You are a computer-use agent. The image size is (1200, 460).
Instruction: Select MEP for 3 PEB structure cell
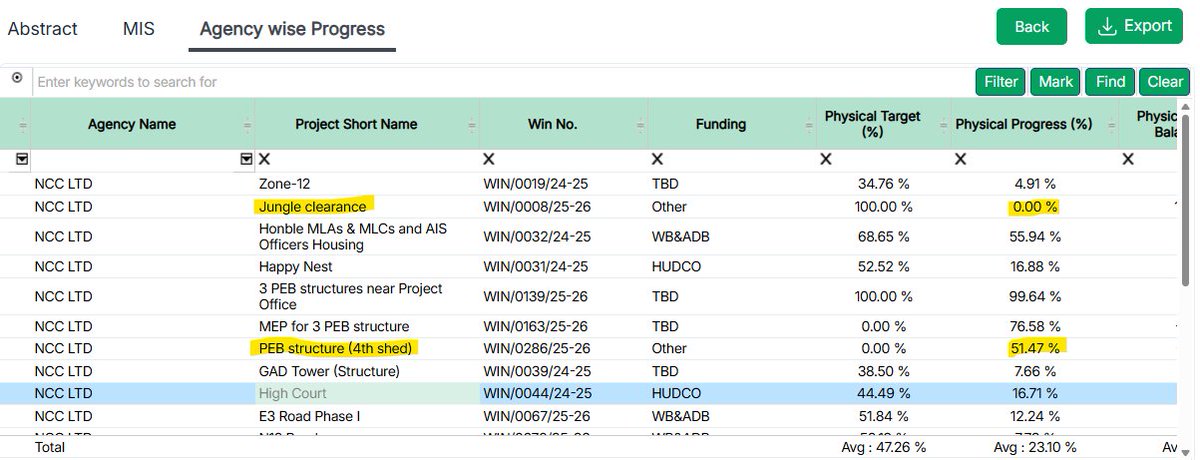[367, 326]
